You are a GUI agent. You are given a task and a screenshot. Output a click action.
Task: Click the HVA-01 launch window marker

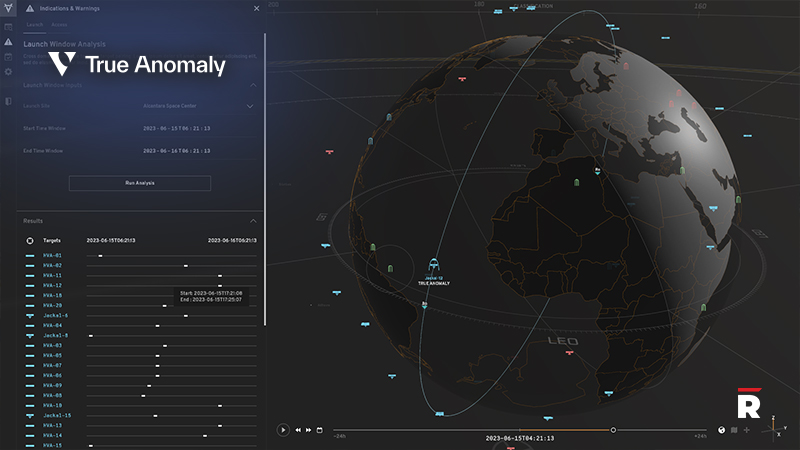(101, 256)
